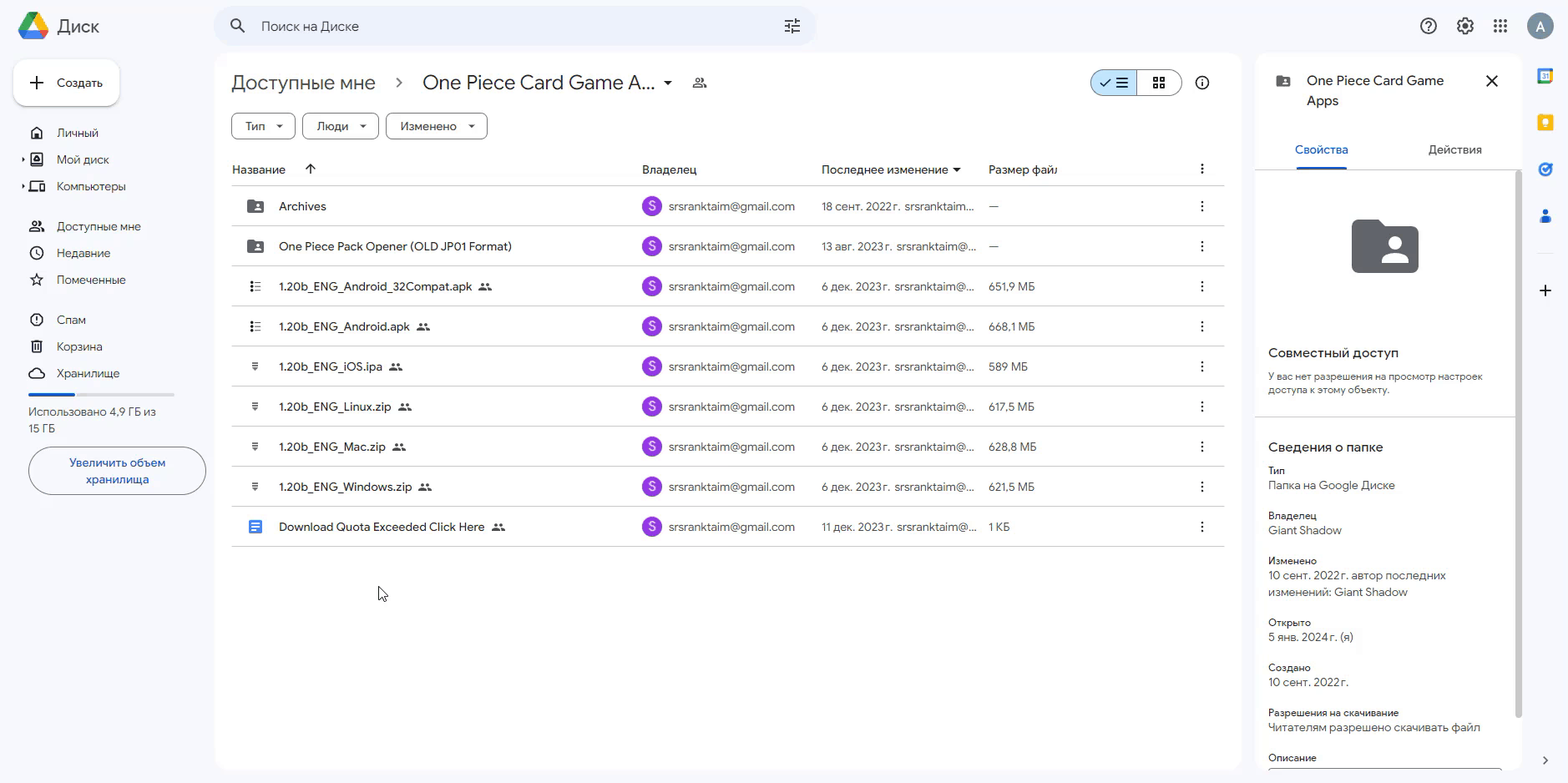This screenshot has height=783, width=1568.
Task: Click the Google Docs icon of Download Quota file
Action: [255, 527]
